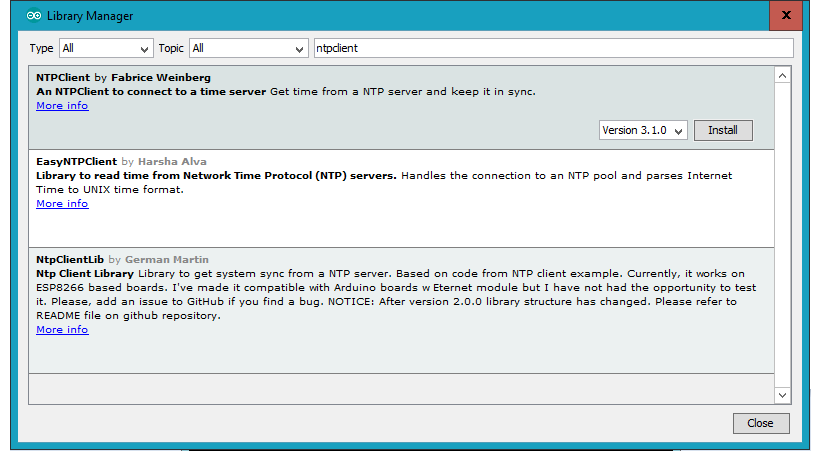Click the scrollbar up arrow
The width and height of the screenshot is (817, 467).
[782, 76]
